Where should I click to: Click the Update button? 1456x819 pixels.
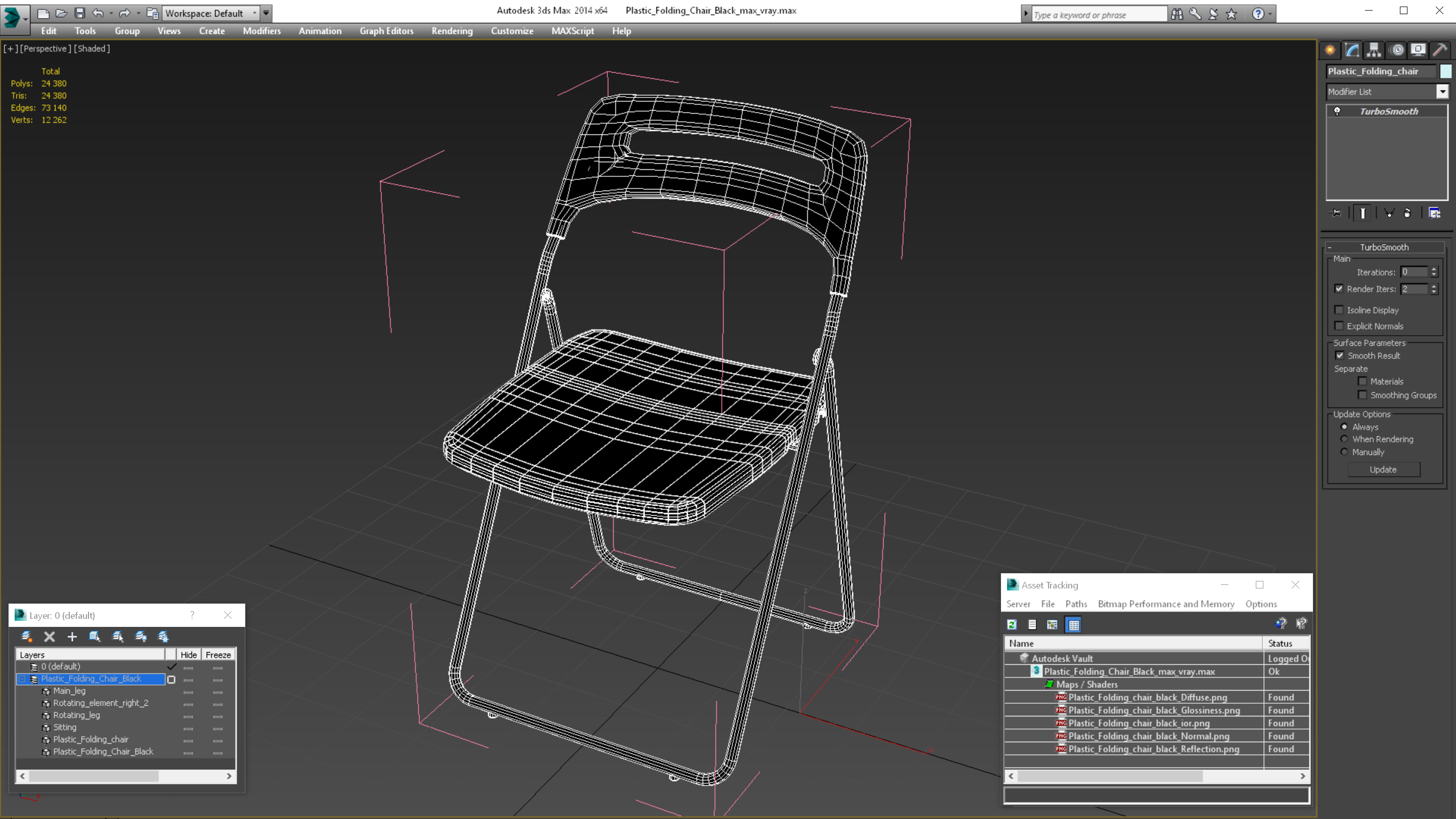1383,470
